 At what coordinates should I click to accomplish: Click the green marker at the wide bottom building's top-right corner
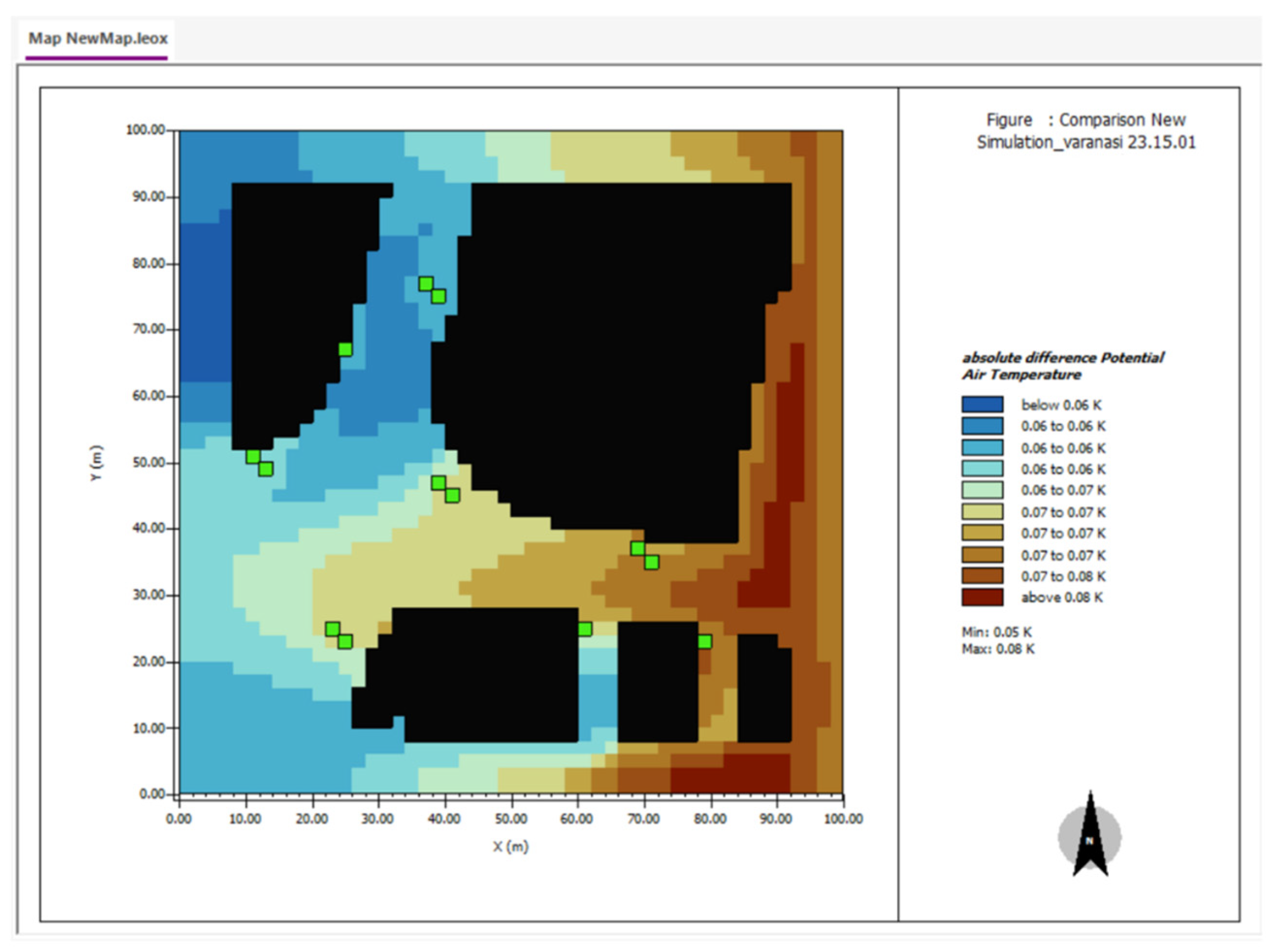585,629
